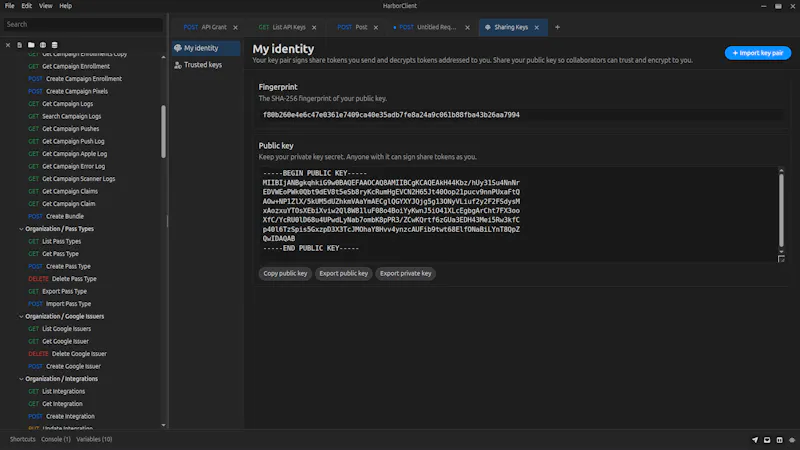Open GET Get Campaign Enrollment request
The image size is (800, 450).
click(69, 66)
